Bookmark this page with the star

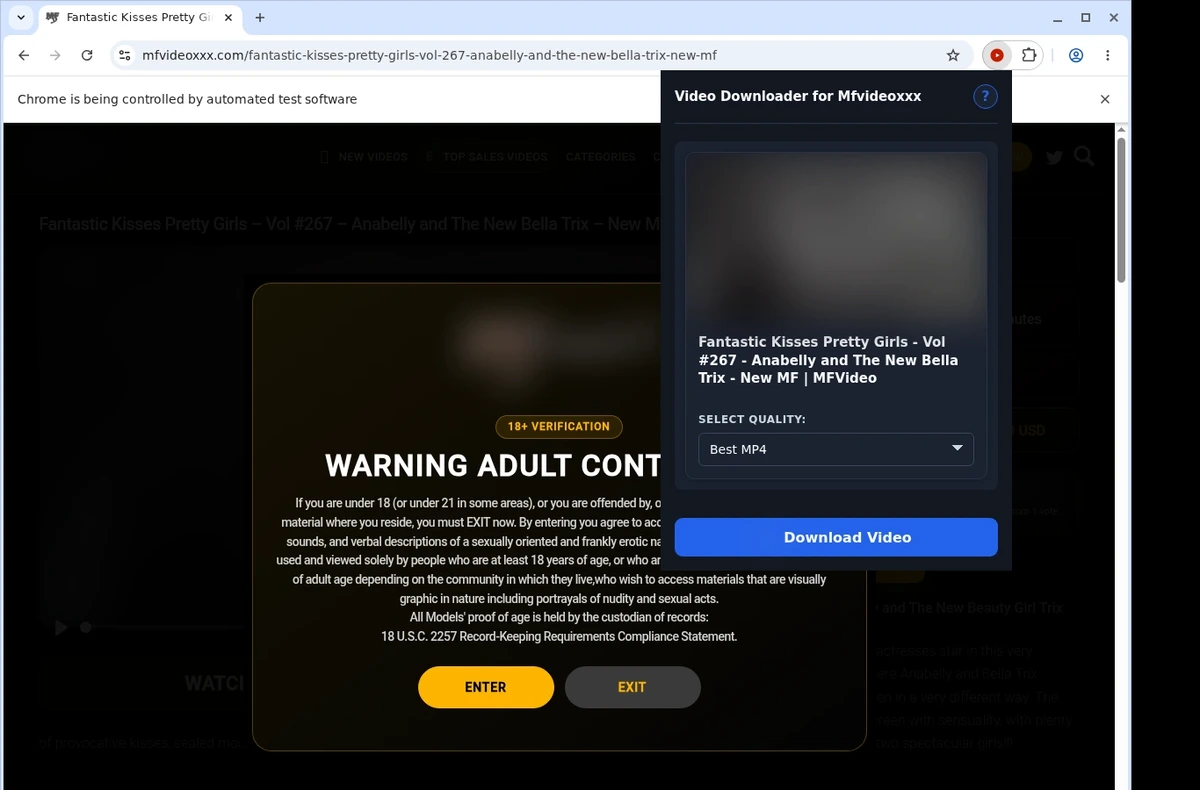[953, 55]
